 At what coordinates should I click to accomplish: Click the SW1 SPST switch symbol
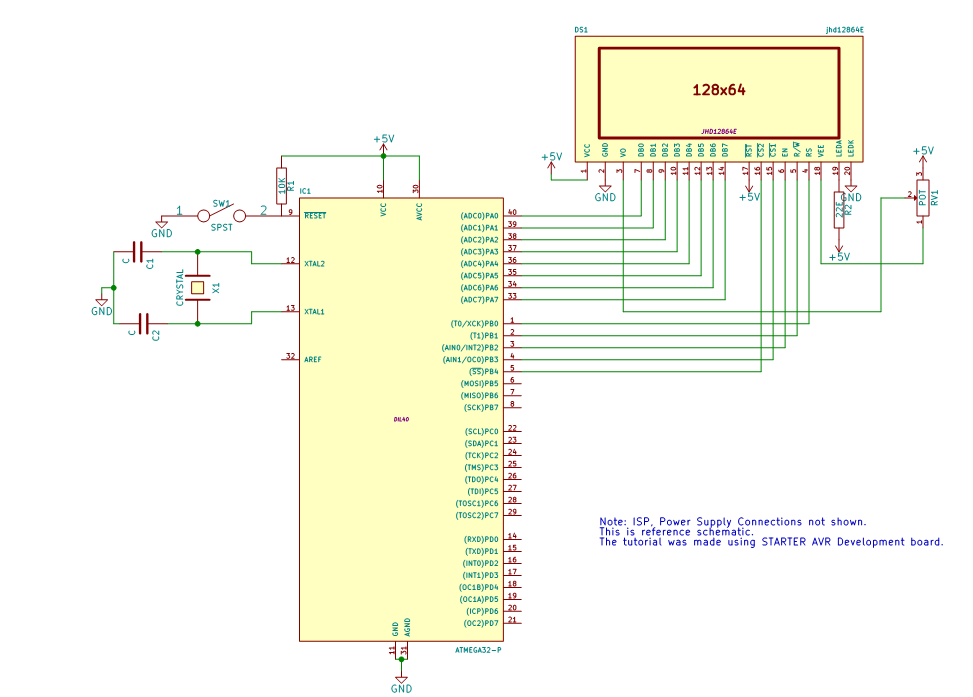tap(221, 213)
